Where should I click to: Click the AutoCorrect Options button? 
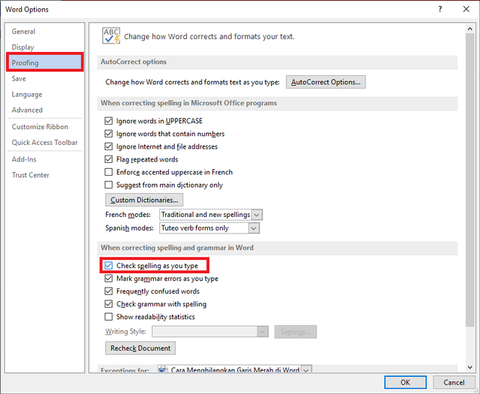pyautogui.click(x=326, y=82)
